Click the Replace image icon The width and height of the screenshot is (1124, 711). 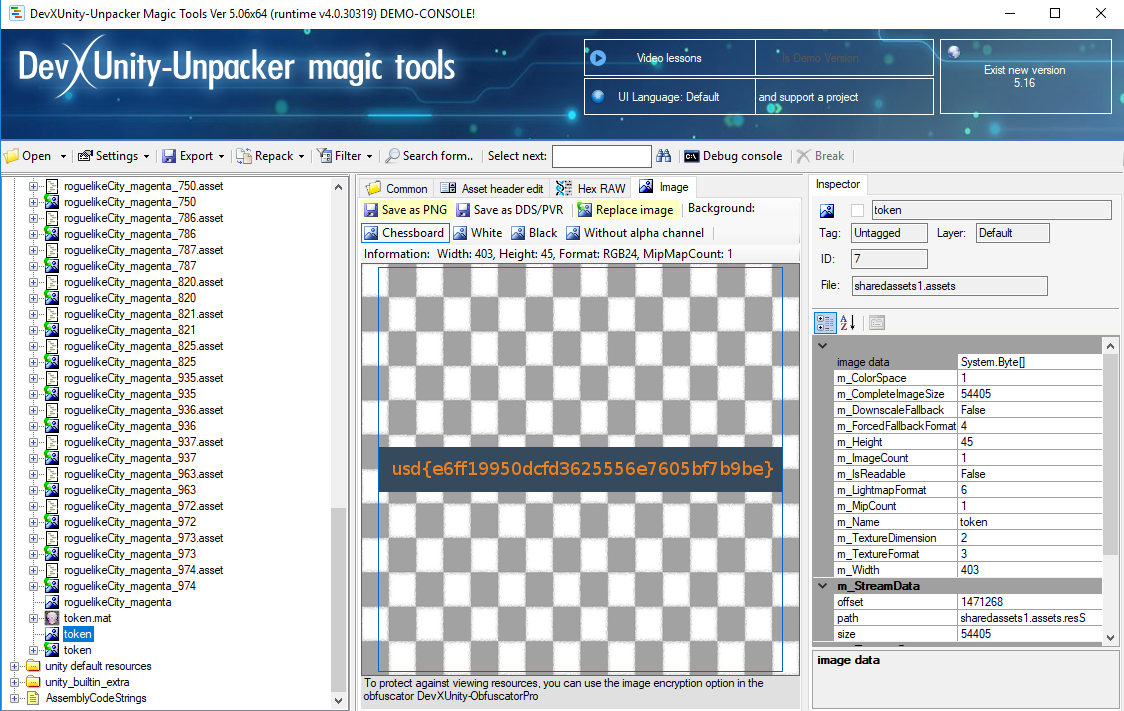tap(585, 210)
